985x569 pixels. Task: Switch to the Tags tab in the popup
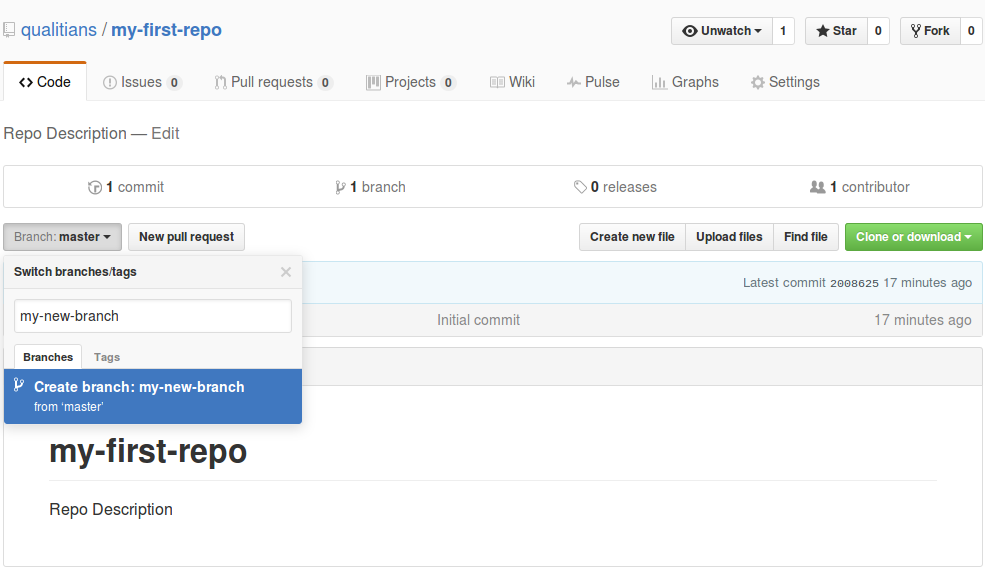coord(107,357)
